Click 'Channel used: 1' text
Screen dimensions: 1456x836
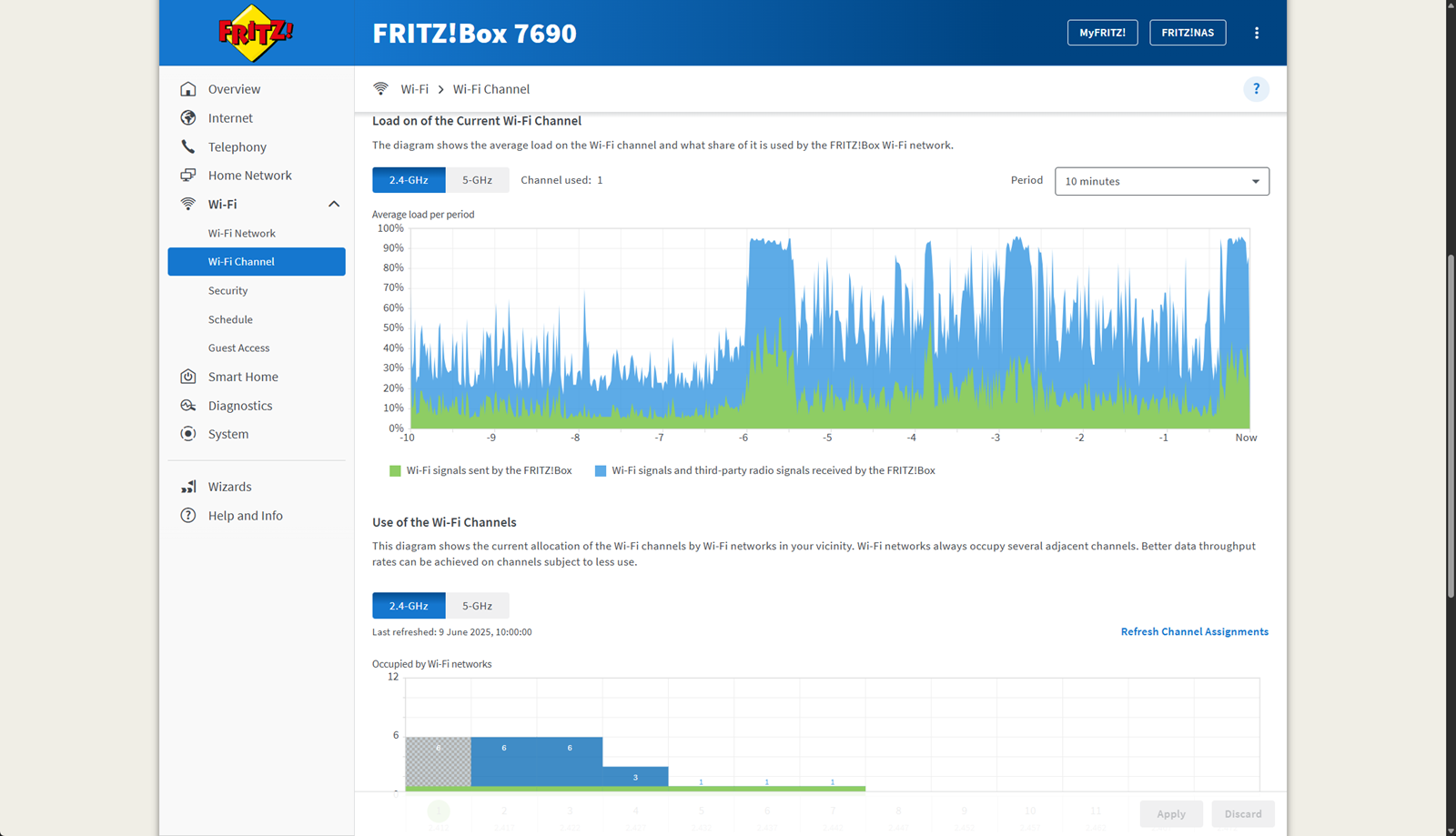click(x=561, y=180)
